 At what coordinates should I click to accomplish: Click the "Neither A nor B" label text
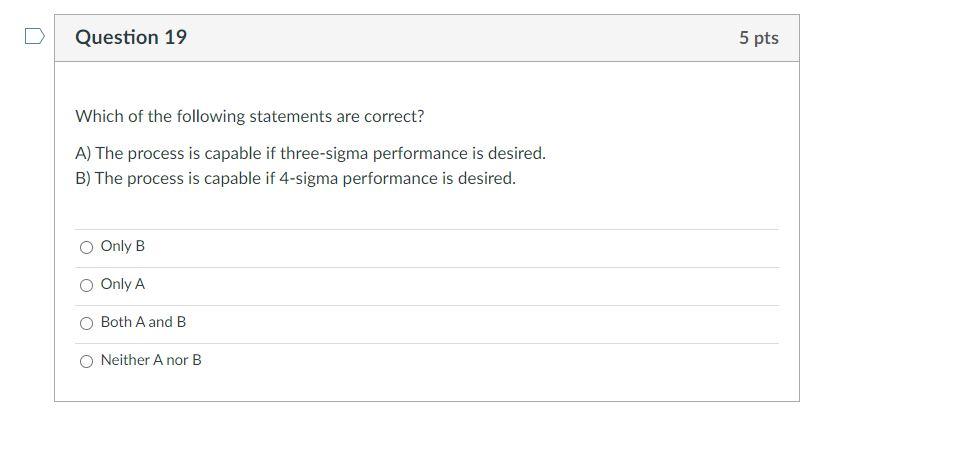coord(151,360)
